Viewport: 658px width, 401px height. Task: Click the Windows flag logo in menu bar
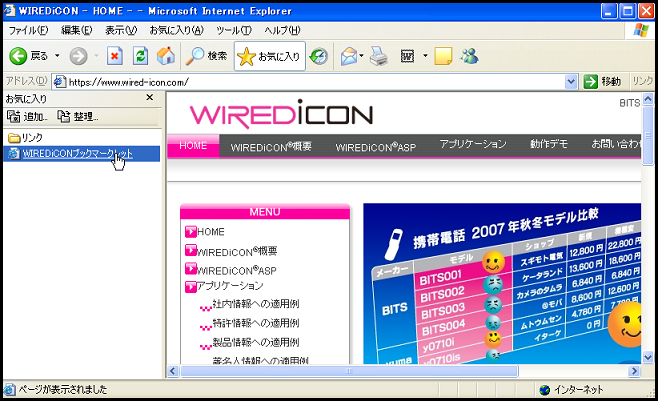(641, 30)
